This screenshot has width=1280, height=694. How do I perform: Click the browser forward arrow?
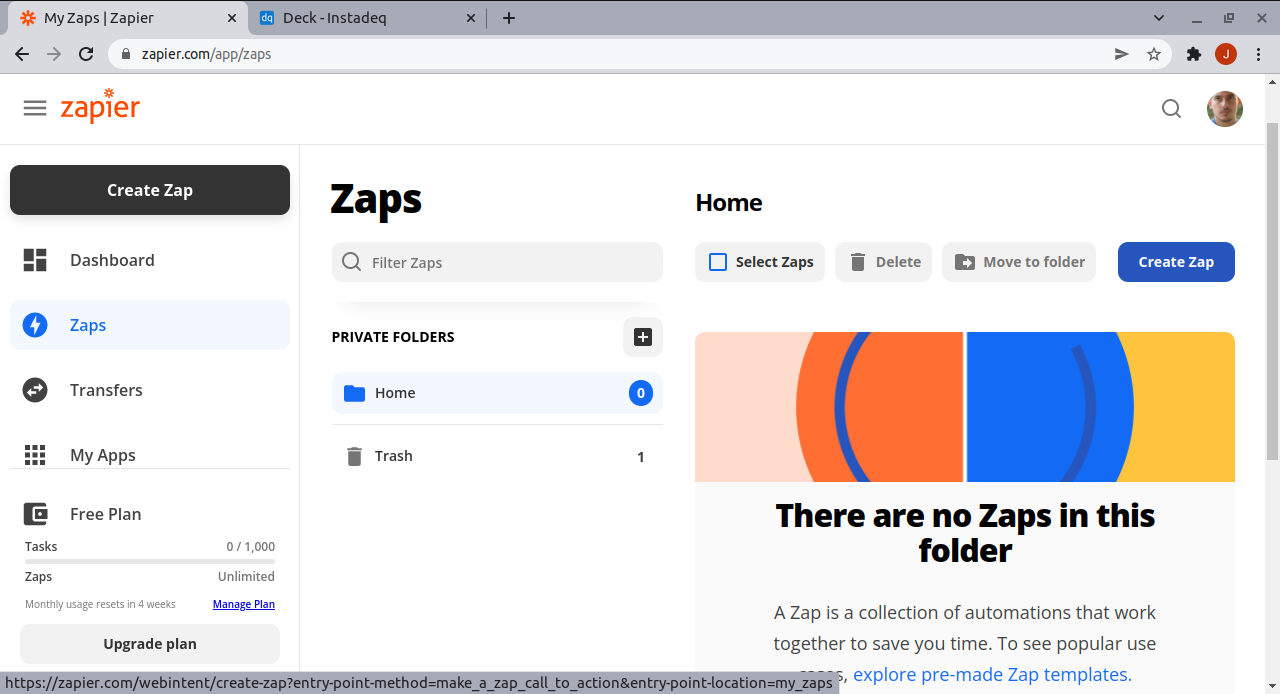pyautogui.click(x=54, y=54)
